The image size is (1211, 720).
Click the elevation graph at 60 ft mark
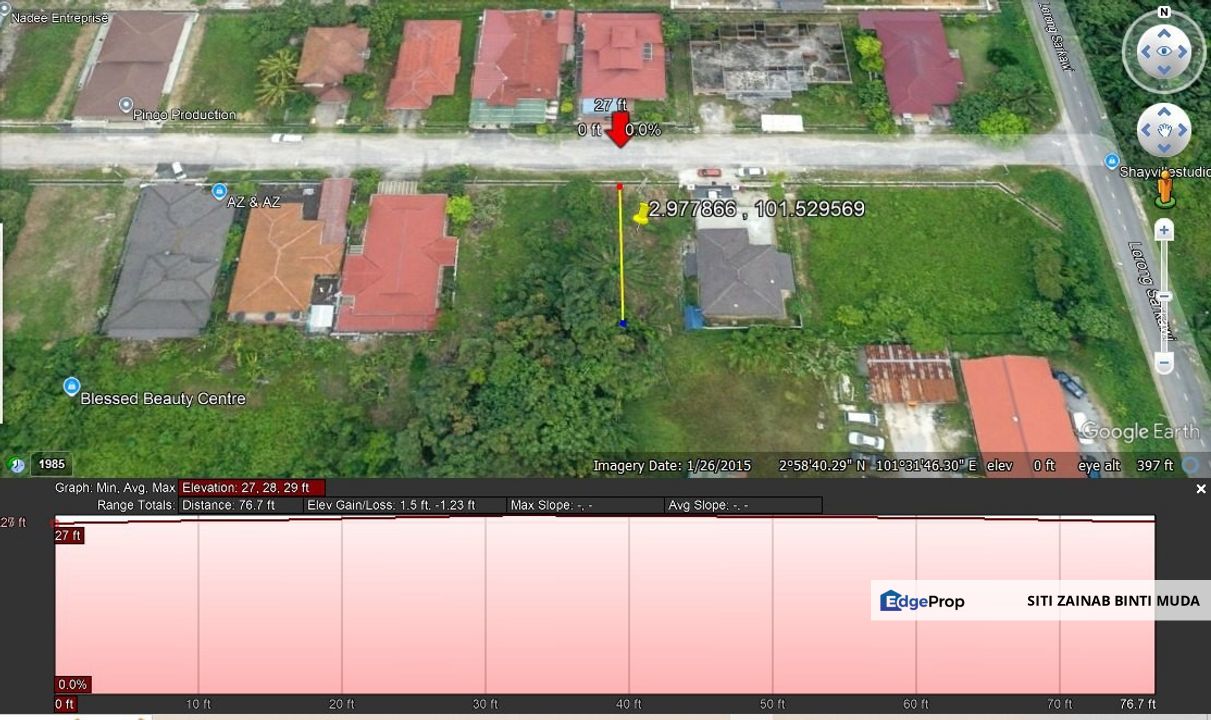[x=916, y=605]
